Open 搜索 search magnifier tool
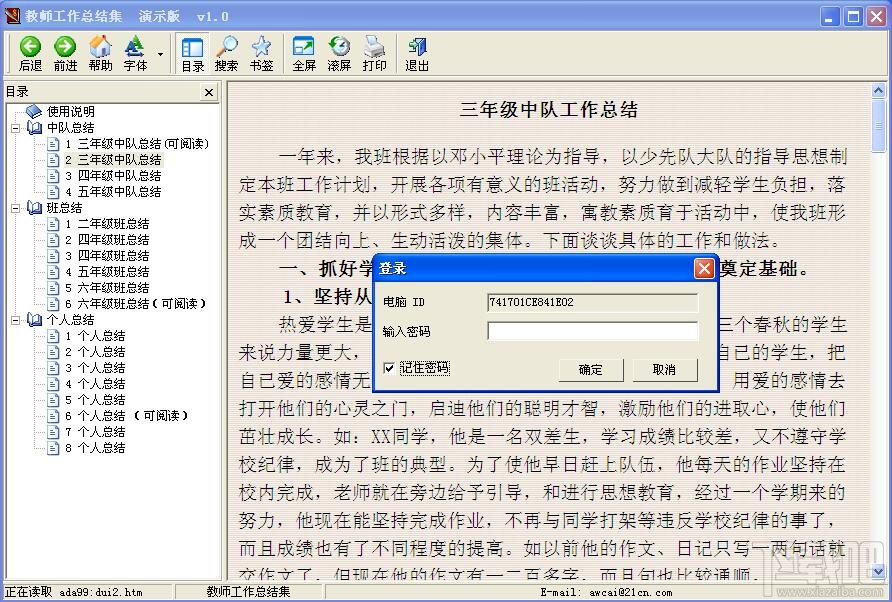892x602 pixels. [x=226, y=53]
